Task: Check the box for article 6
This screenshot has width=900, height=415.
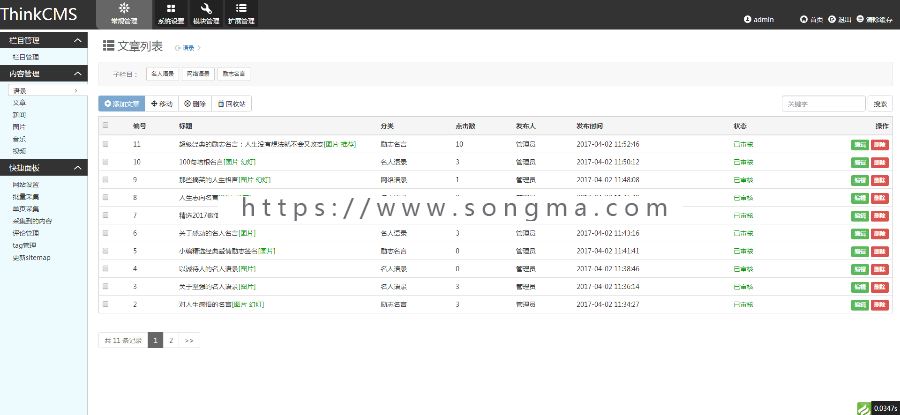Action: pyautogui.click(x=106, y=233)
